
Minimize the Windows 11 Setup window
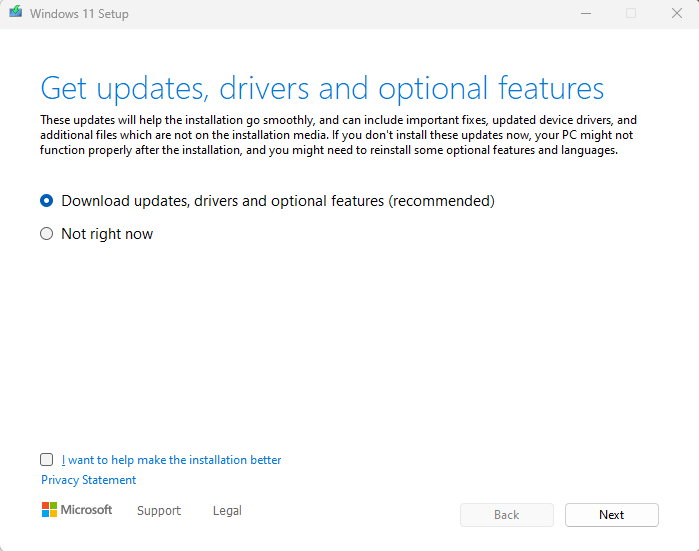(586, 13)
